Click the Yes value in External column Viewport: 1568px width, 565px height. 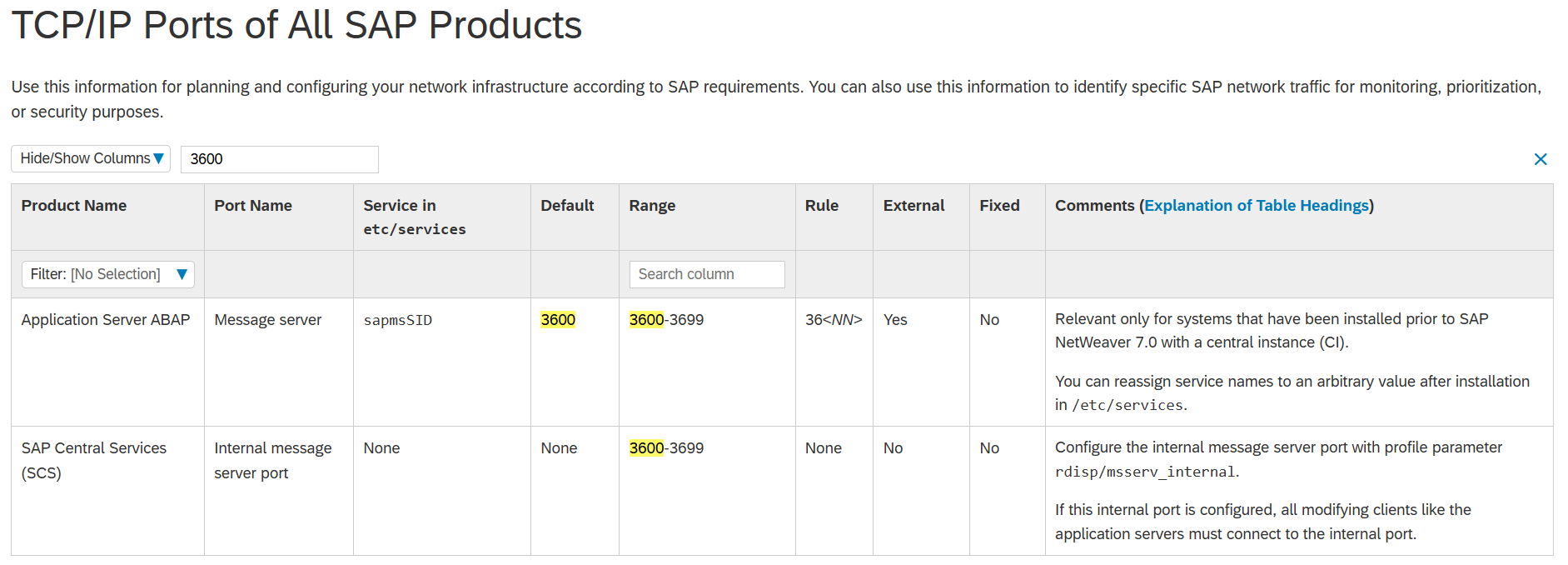point(895,320)
